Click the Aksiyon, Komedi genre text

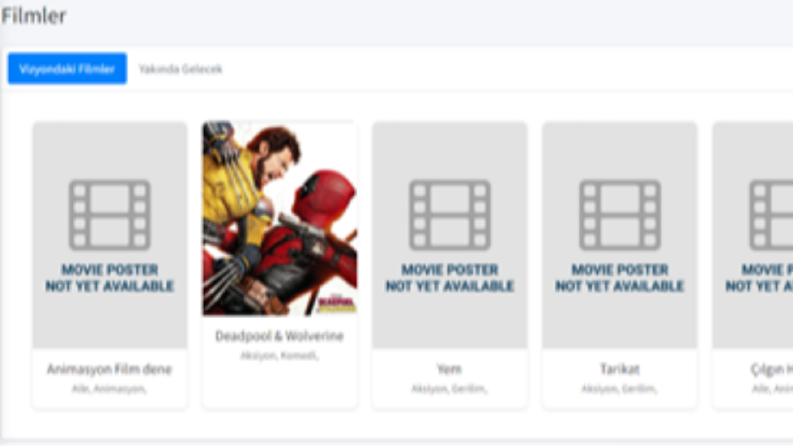(279, 355)
